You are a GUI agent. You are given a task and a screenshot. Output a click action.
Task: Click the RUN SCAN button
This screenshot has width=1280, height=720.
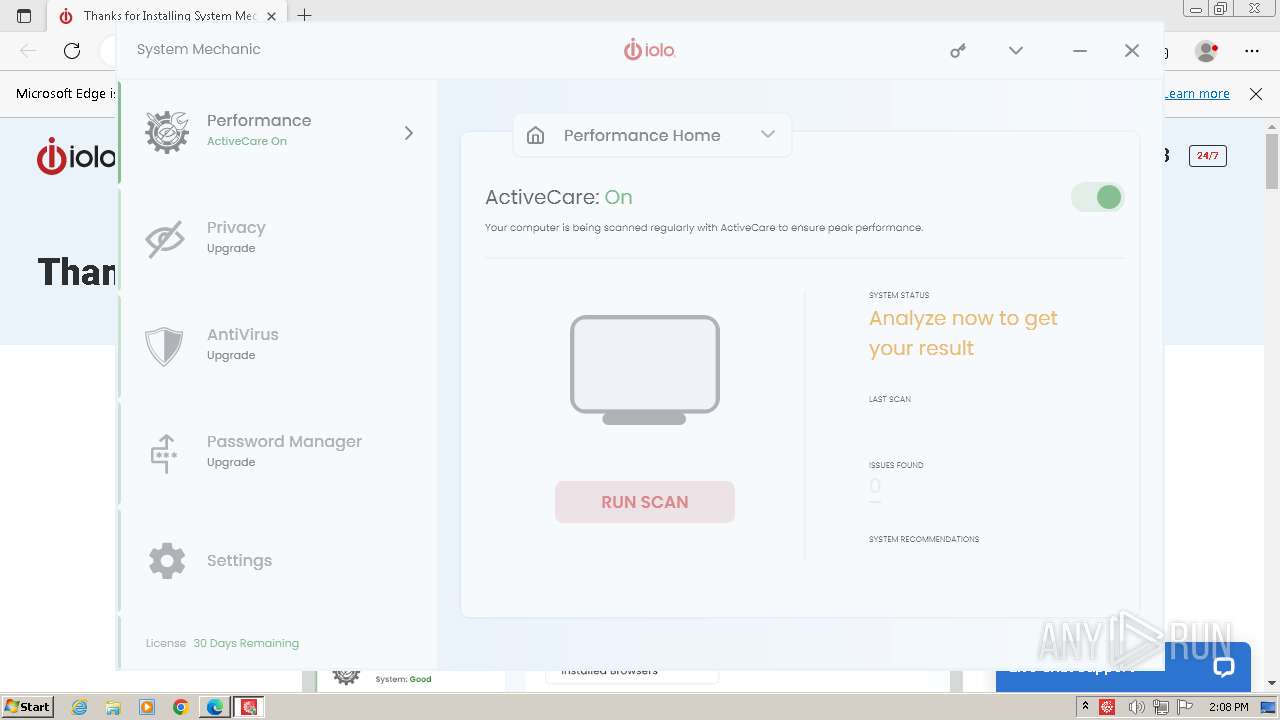pyautogui.click(x=645, y=502)
